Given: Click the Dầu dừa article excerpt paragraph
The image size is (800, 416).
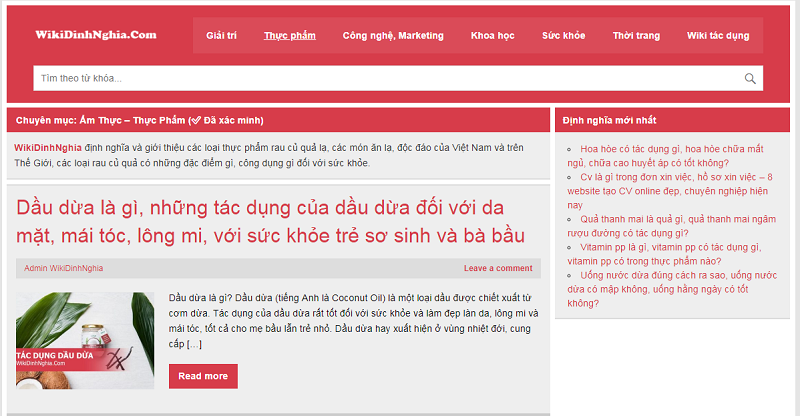Looking at the screenshot, I should (354, 321).
